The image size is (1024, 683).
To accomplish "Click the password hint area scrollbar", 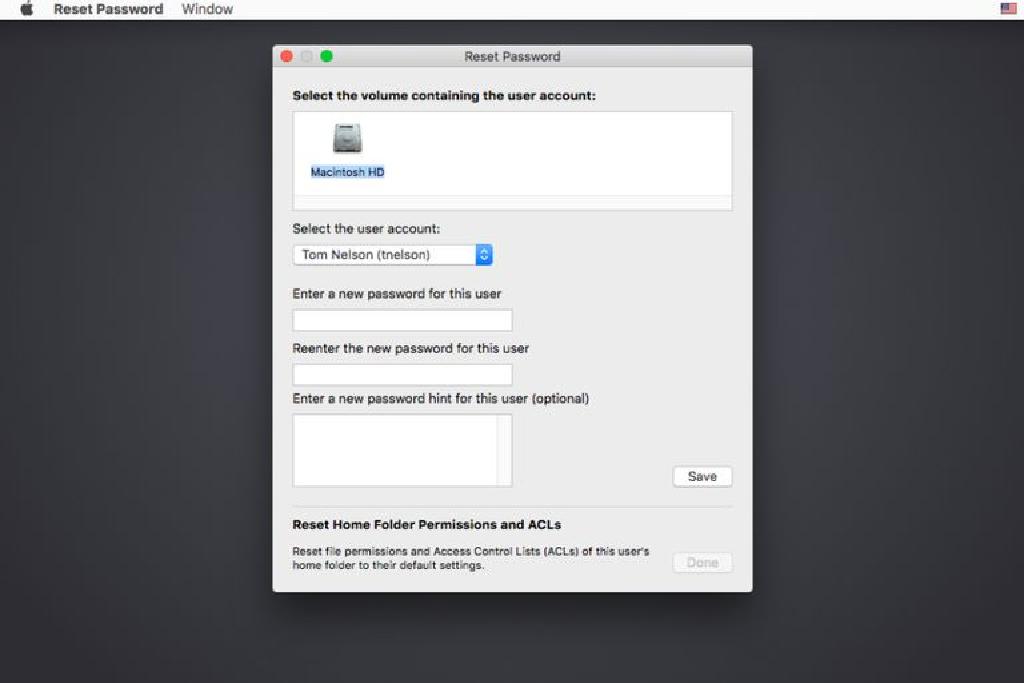I will [x=505, y=451].
